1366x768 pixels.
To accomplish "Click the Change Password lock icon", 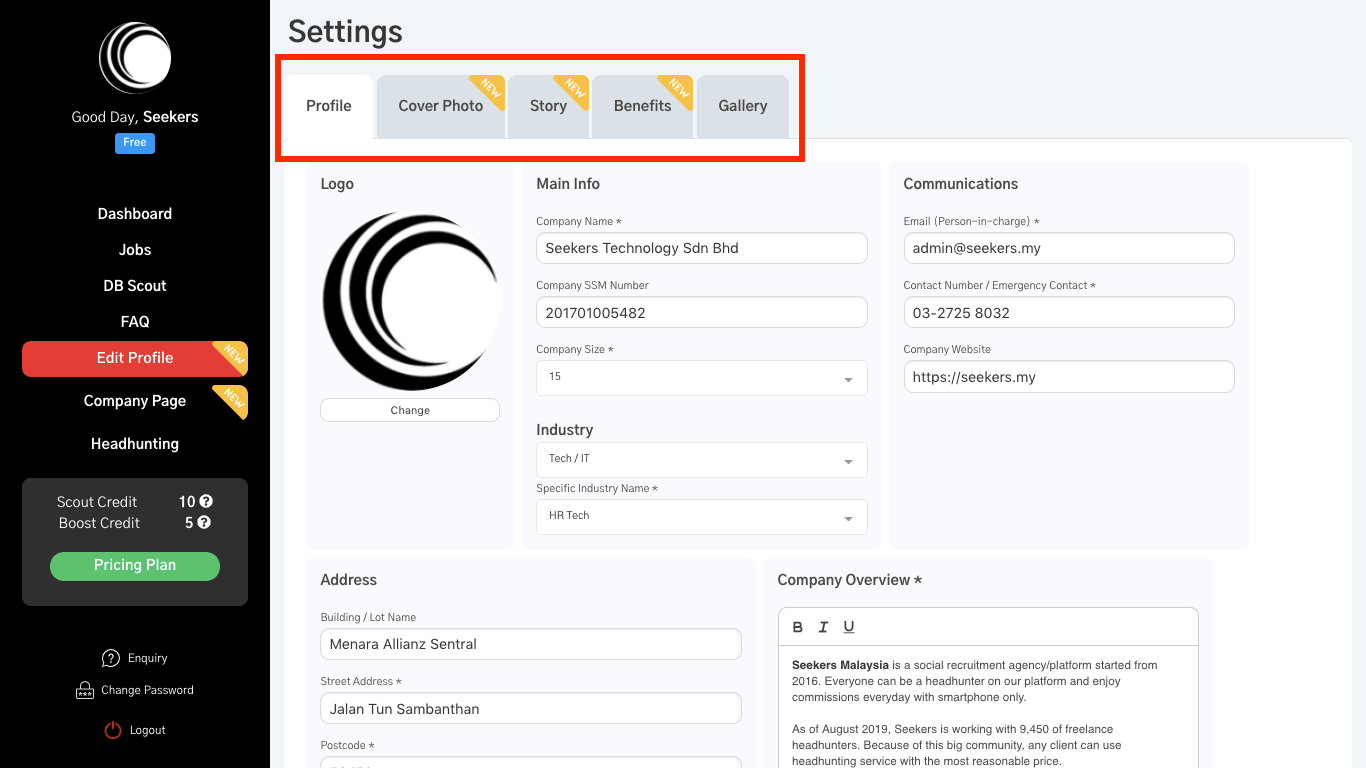I will [x=85, y=690].
